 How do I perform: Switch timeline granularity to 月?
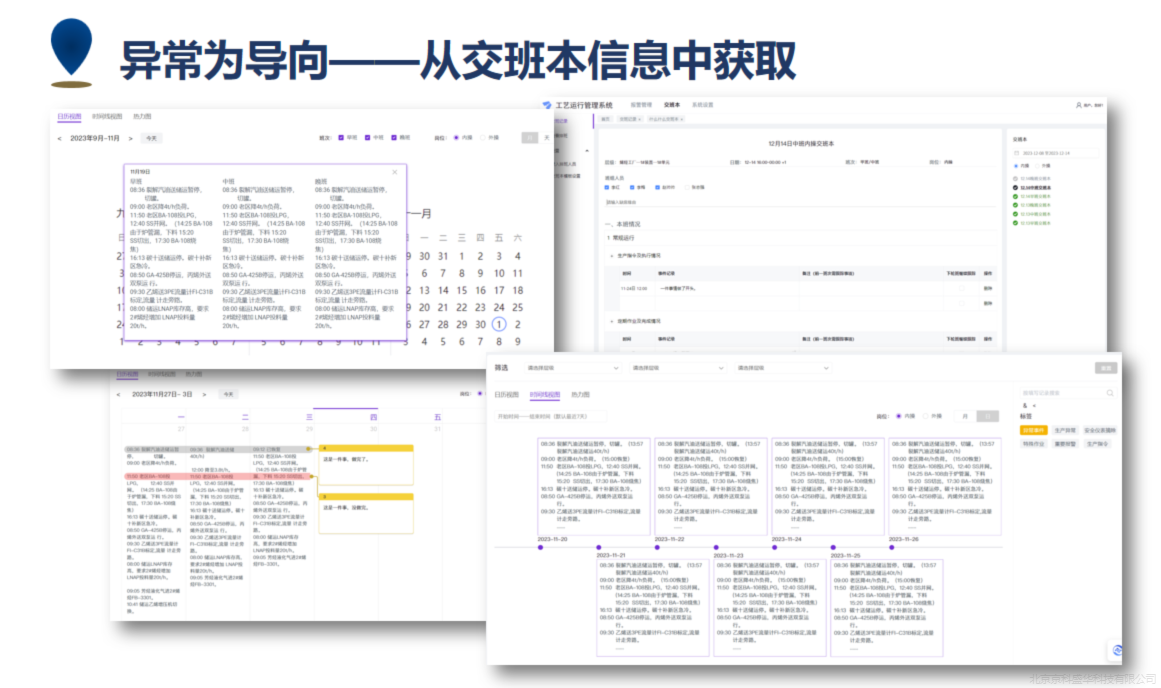click(x=965, y=416)
